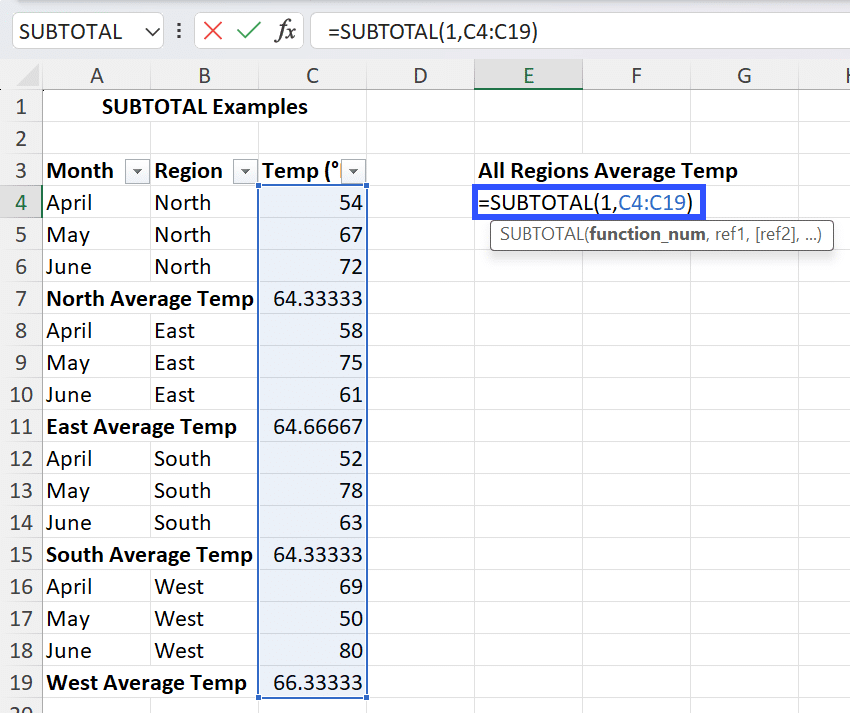
Task: Click the North Average Temp label
Action: click(x=150, y=299)
